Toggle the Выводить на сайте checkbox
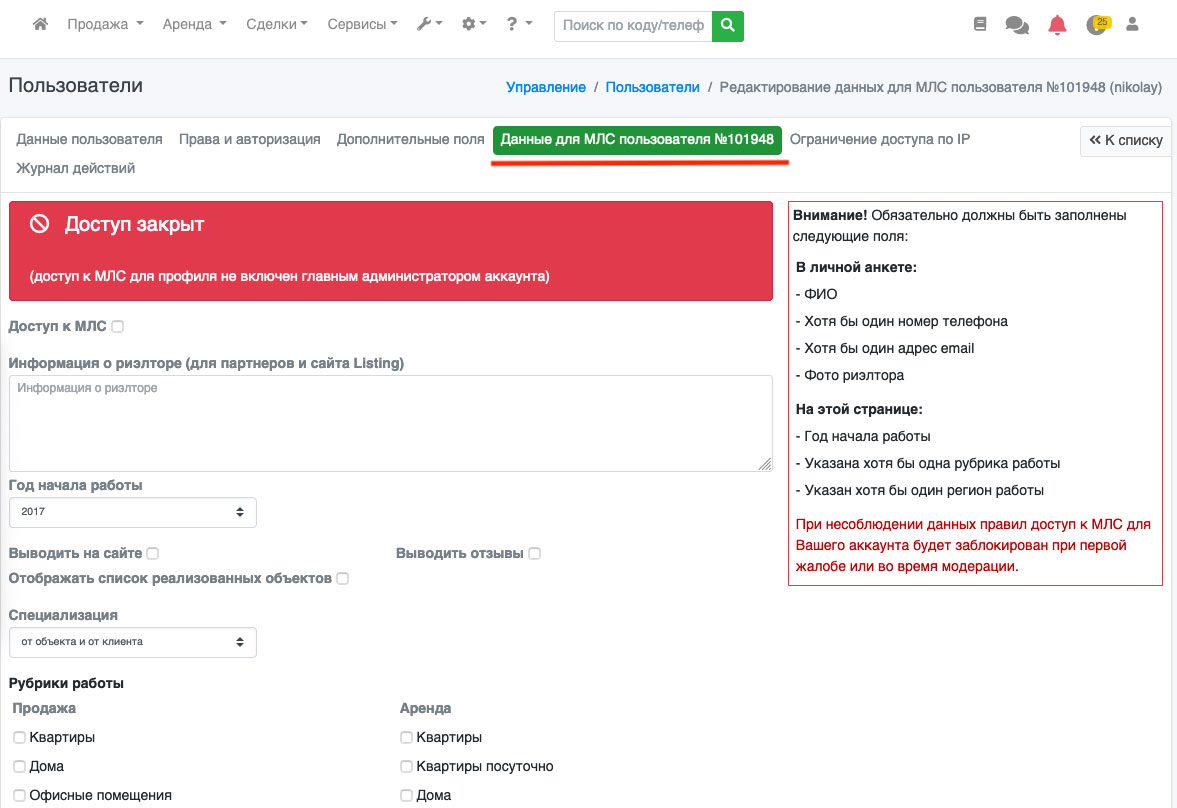 pos(153,553)
